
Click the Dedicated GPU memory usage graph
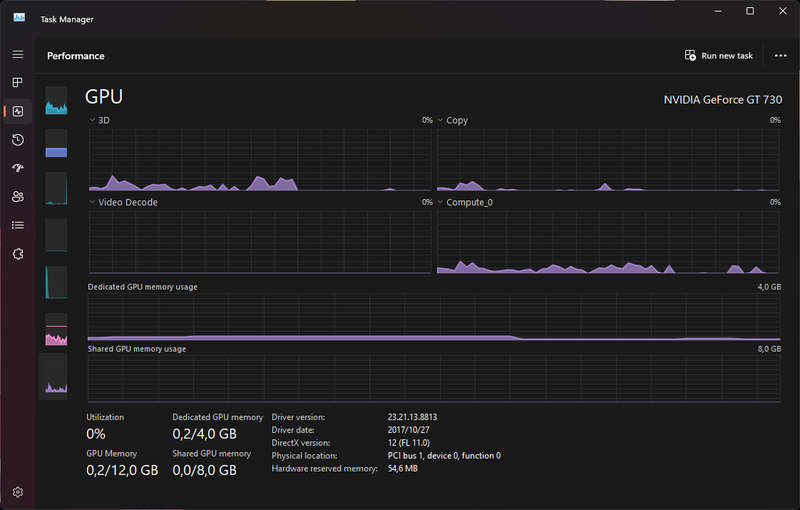coord(434,317)
